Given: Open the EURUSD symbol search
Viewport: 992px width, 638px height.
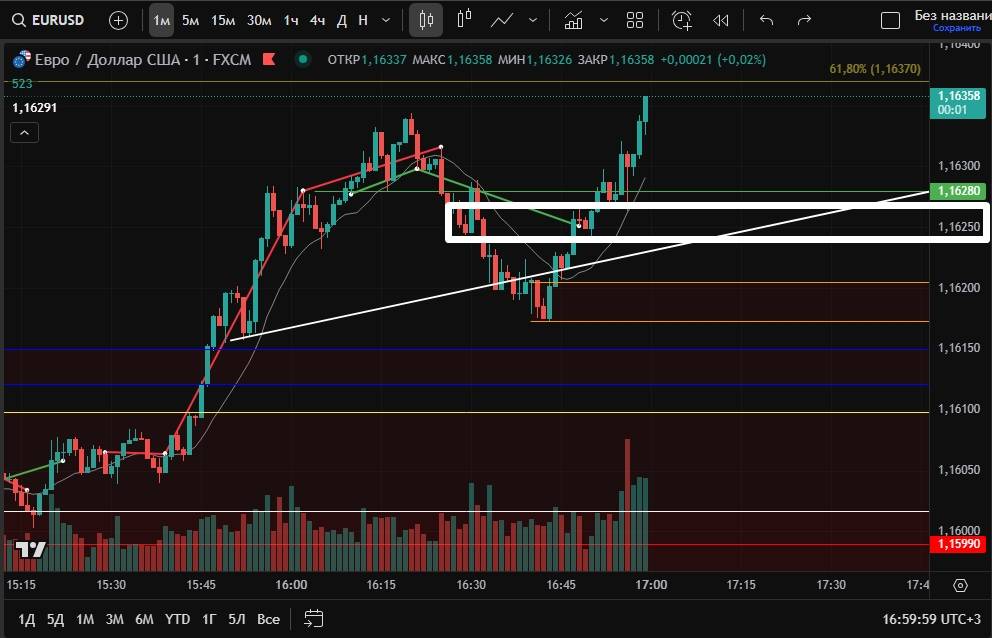Looking at the screenshot, I should pyautogui.click(x=50, y=20).
